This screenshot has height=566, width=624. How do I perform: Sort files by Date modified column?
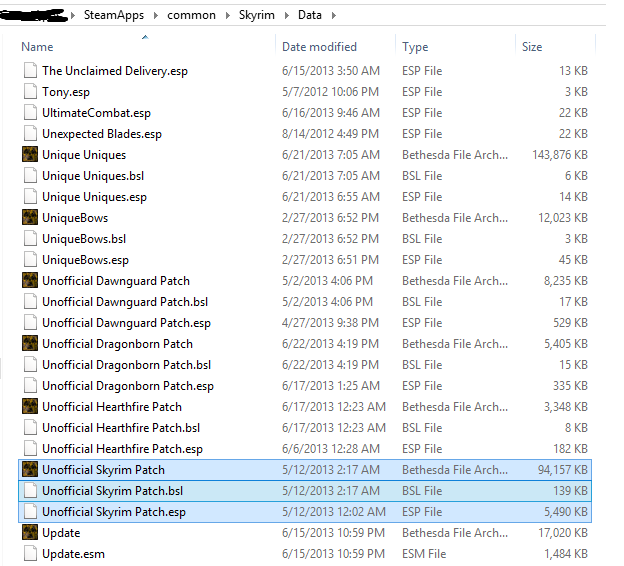click(x=319, y=47)
